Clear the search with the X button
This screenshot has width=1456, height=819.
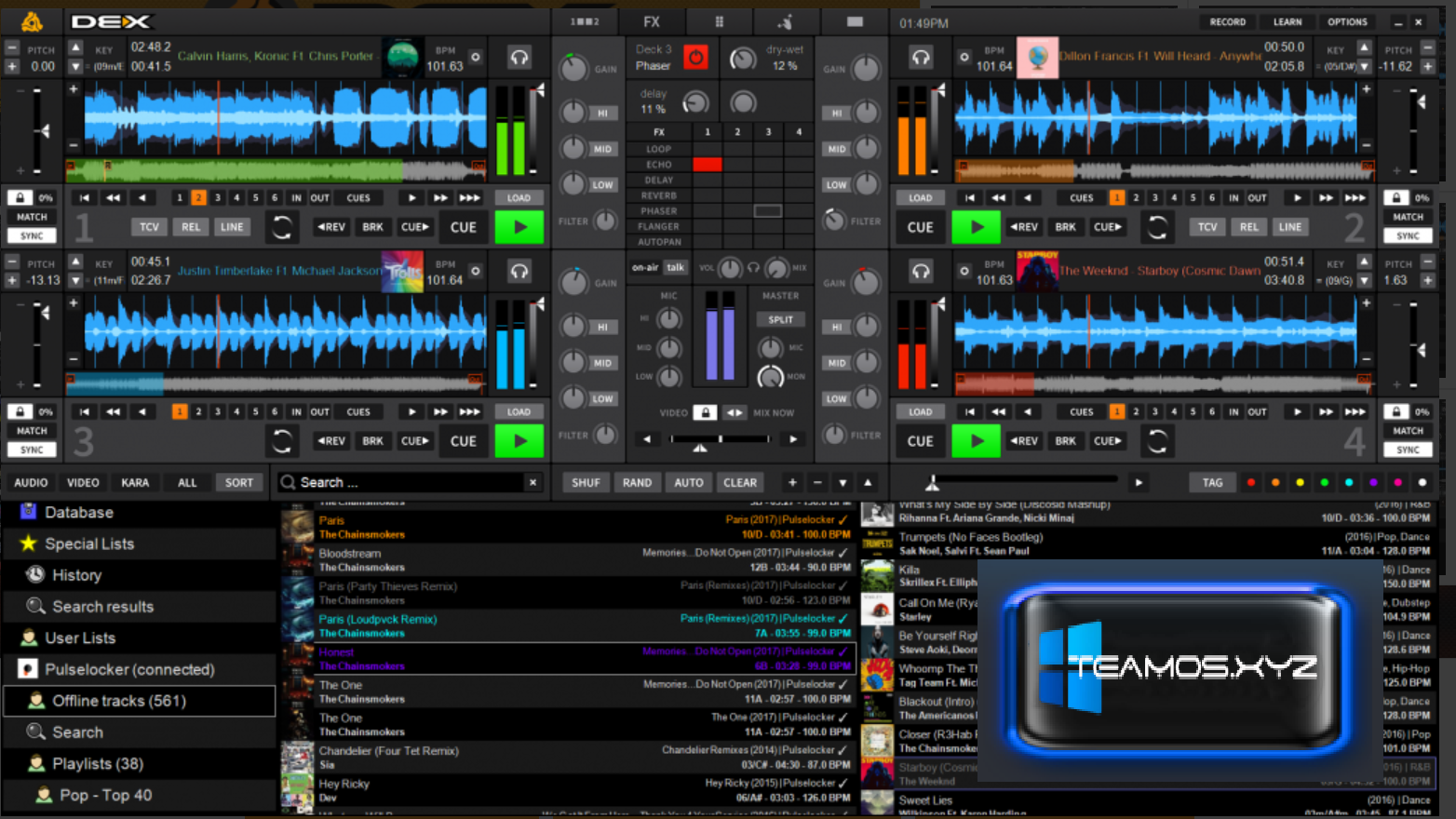point(533,482)
